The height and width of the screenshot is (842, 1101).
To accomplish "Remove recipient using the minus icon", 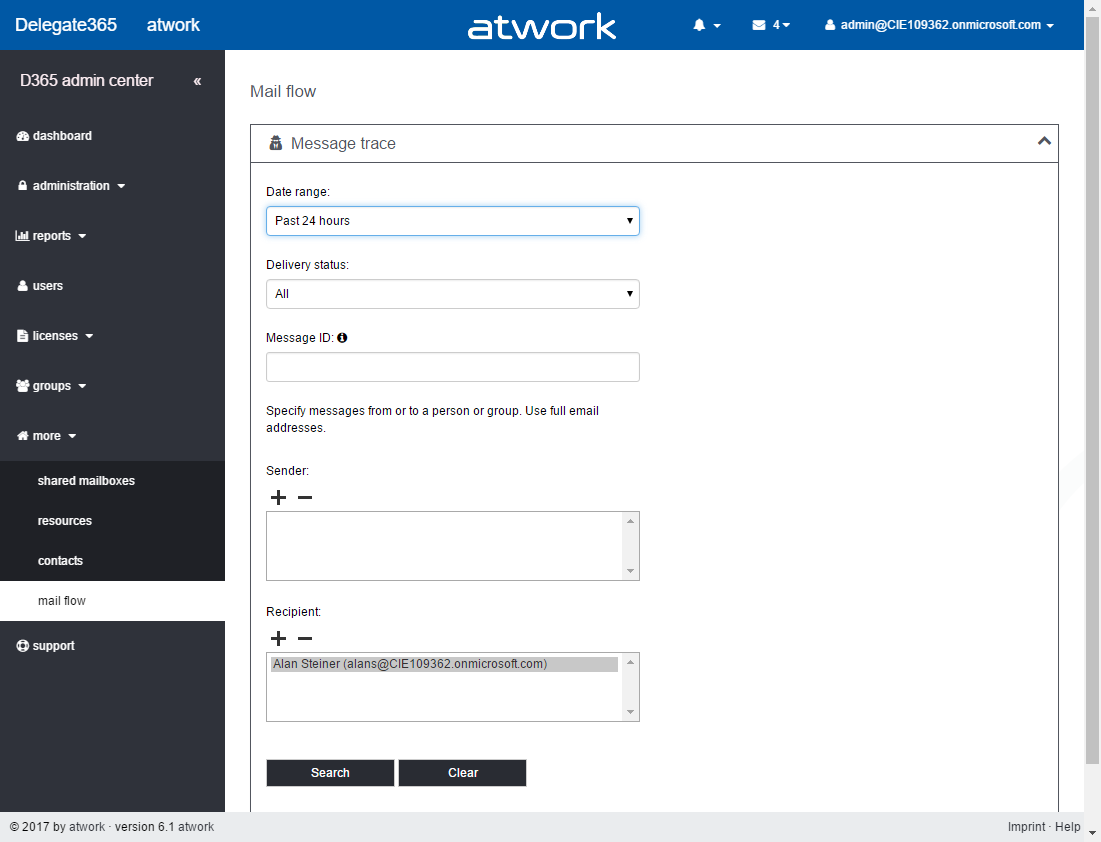I will click(x=305, y=639).
